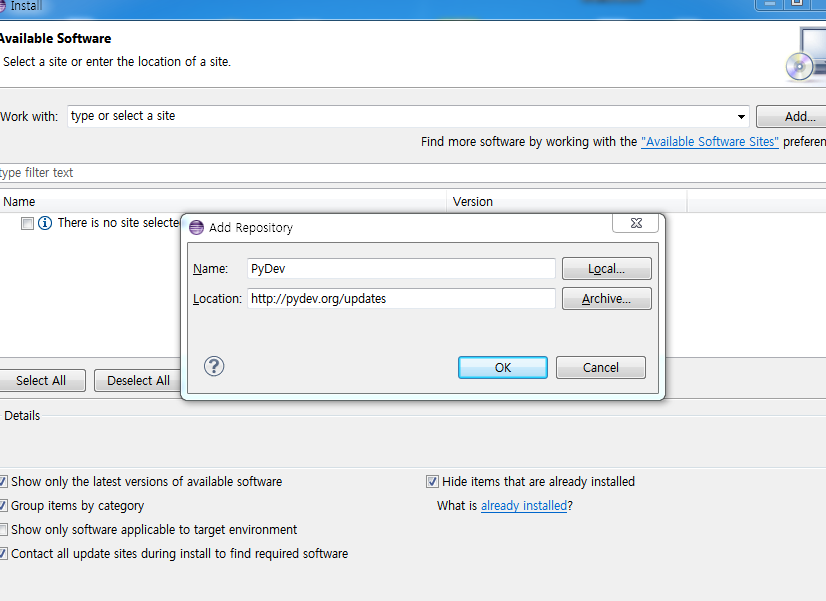Click the Archive... button
826x601 pixels.
click(606, 299)
